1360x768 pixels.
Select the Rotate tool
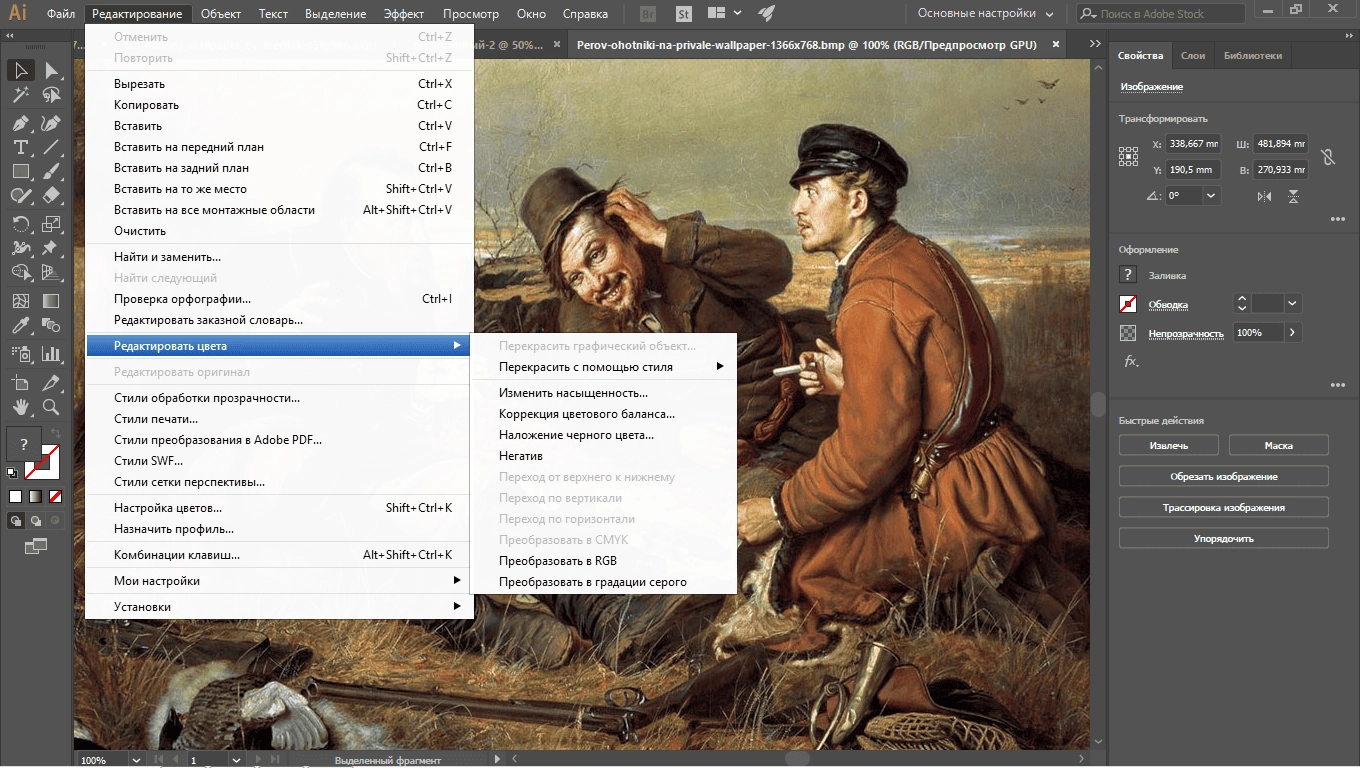20,223
